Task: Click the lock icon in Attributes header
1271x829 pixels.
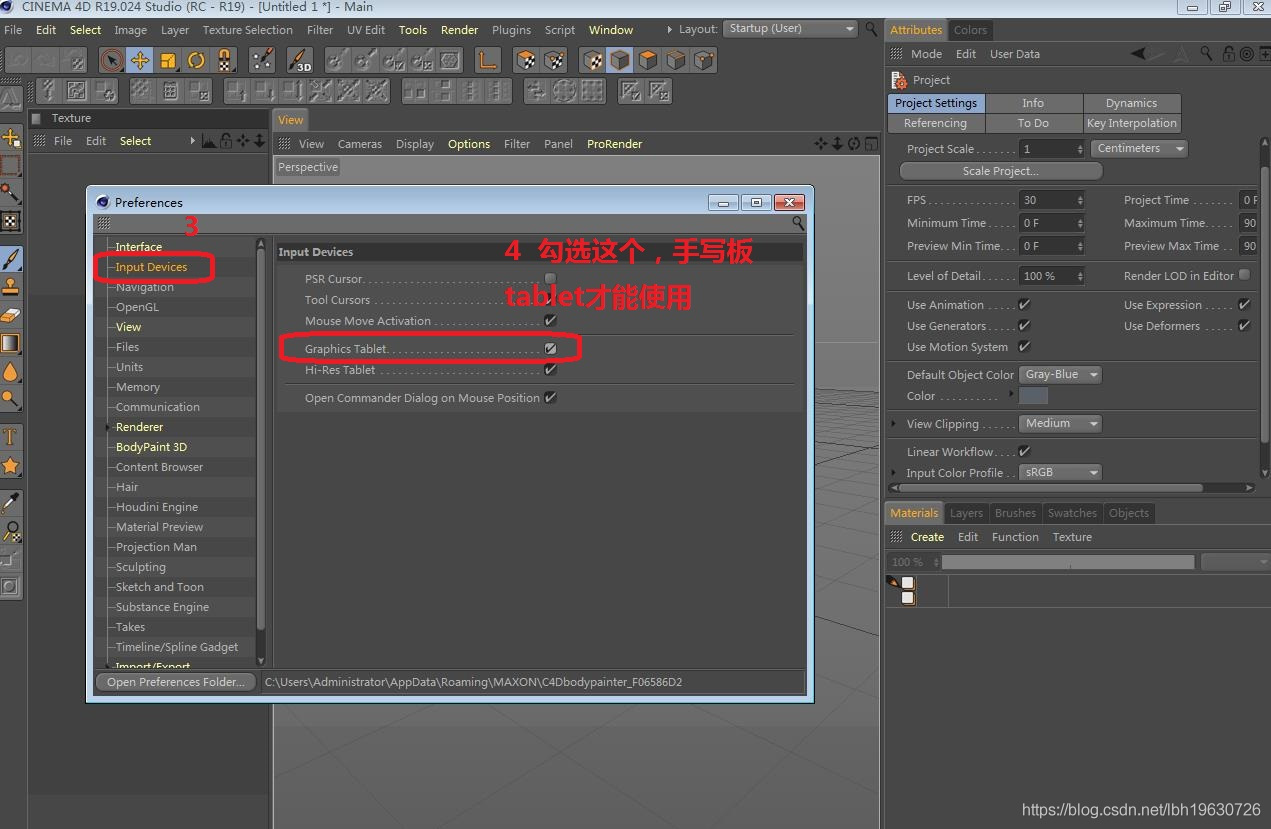Action: pyautogui.click(x=1228, y=54)
